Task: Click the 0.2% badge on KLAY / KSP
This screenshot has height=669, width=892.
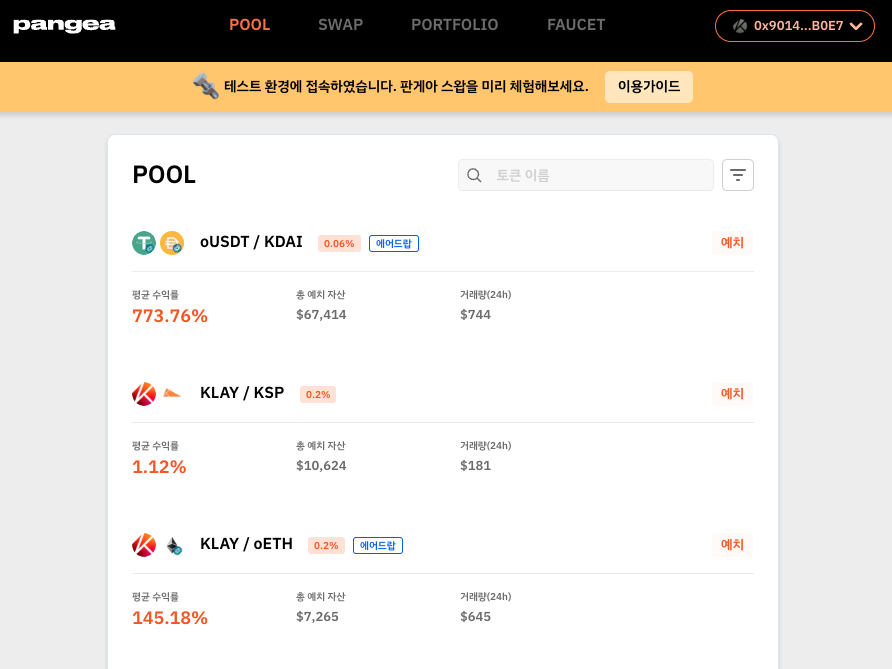Action: tap(318, 394)
